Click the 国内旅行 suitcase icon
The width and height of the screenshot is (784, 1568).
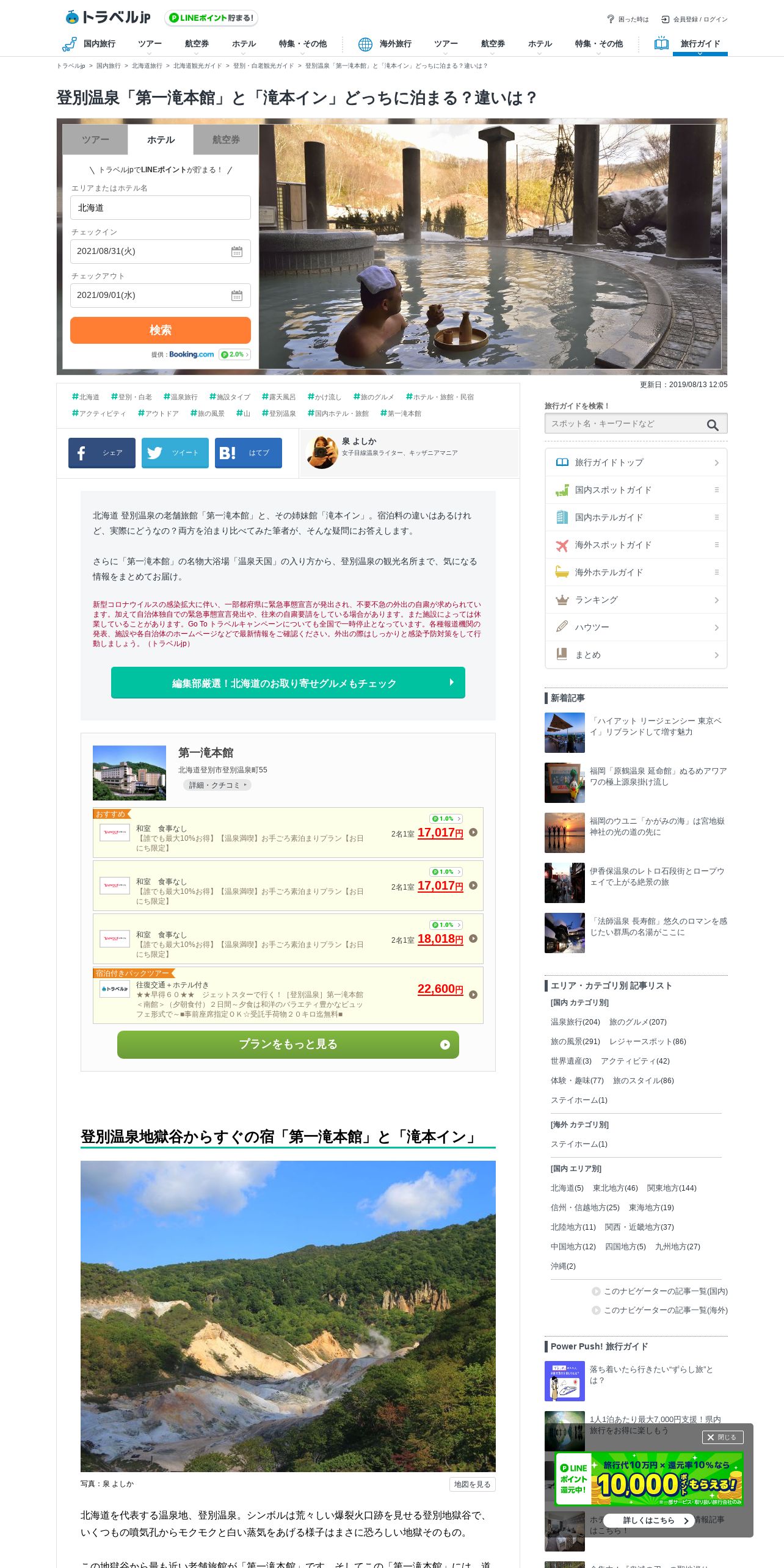pyautogui.click(x=70, y=44)
